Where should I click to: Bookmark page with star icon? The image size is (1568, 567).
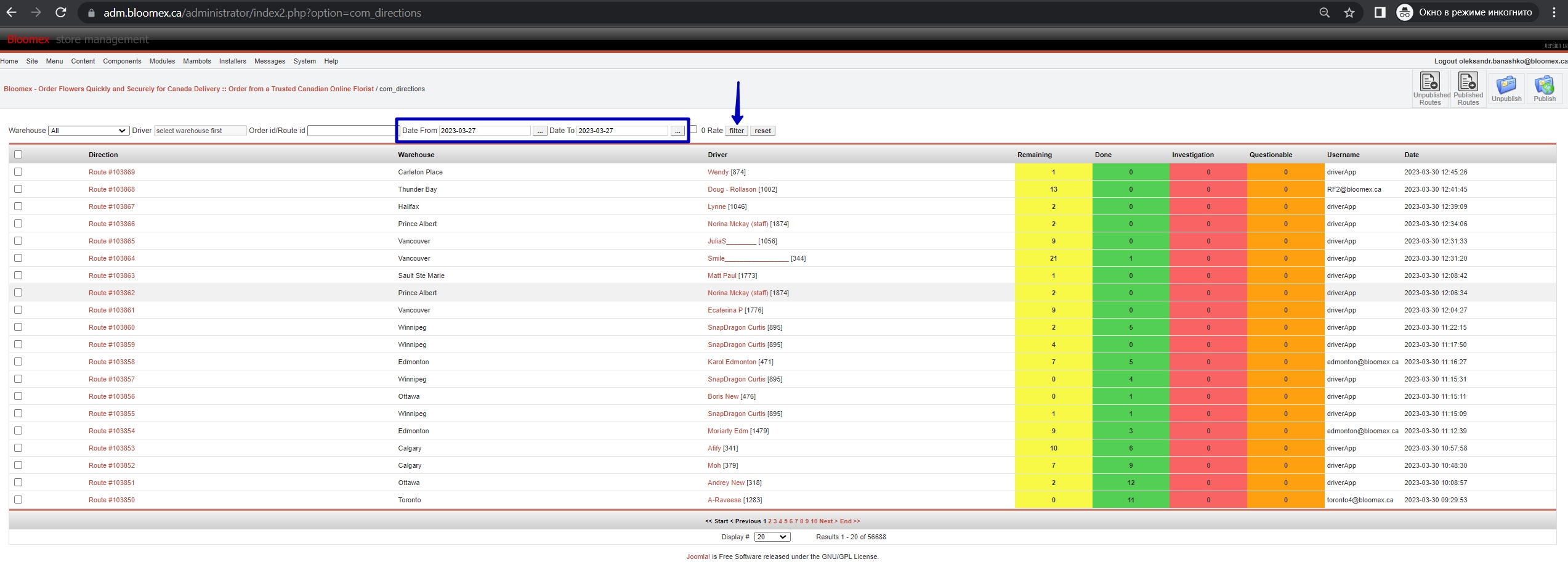[1349, 12]
